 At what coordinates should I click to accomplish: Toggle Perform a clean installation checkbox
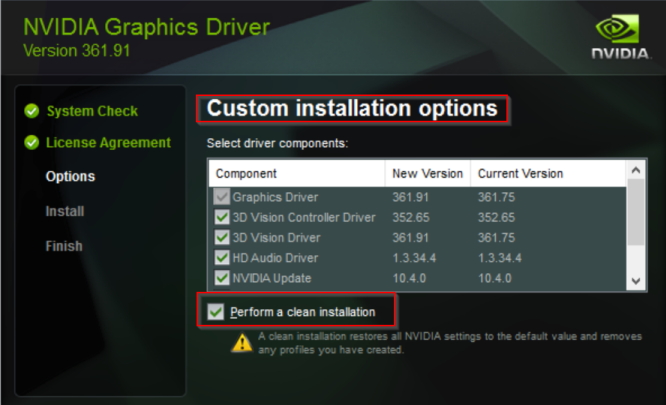click(x=216, y=312)
